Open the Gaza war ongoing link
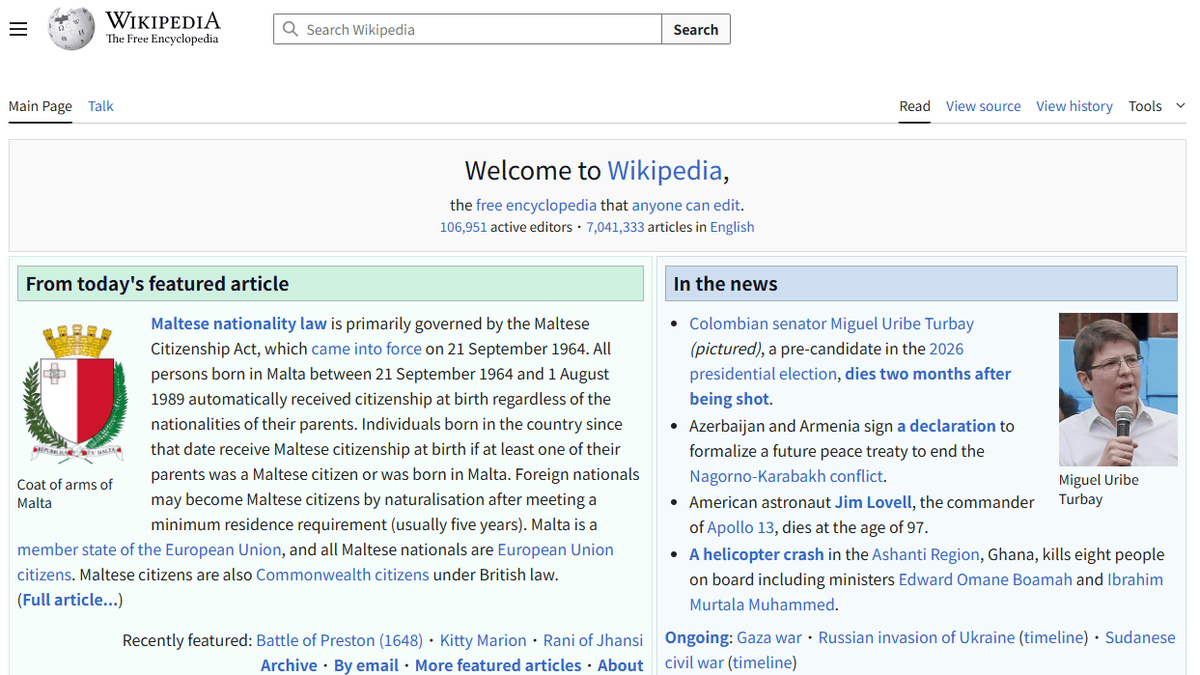The width and height of the screenshot is (1200, 675). tap(769, 637)
